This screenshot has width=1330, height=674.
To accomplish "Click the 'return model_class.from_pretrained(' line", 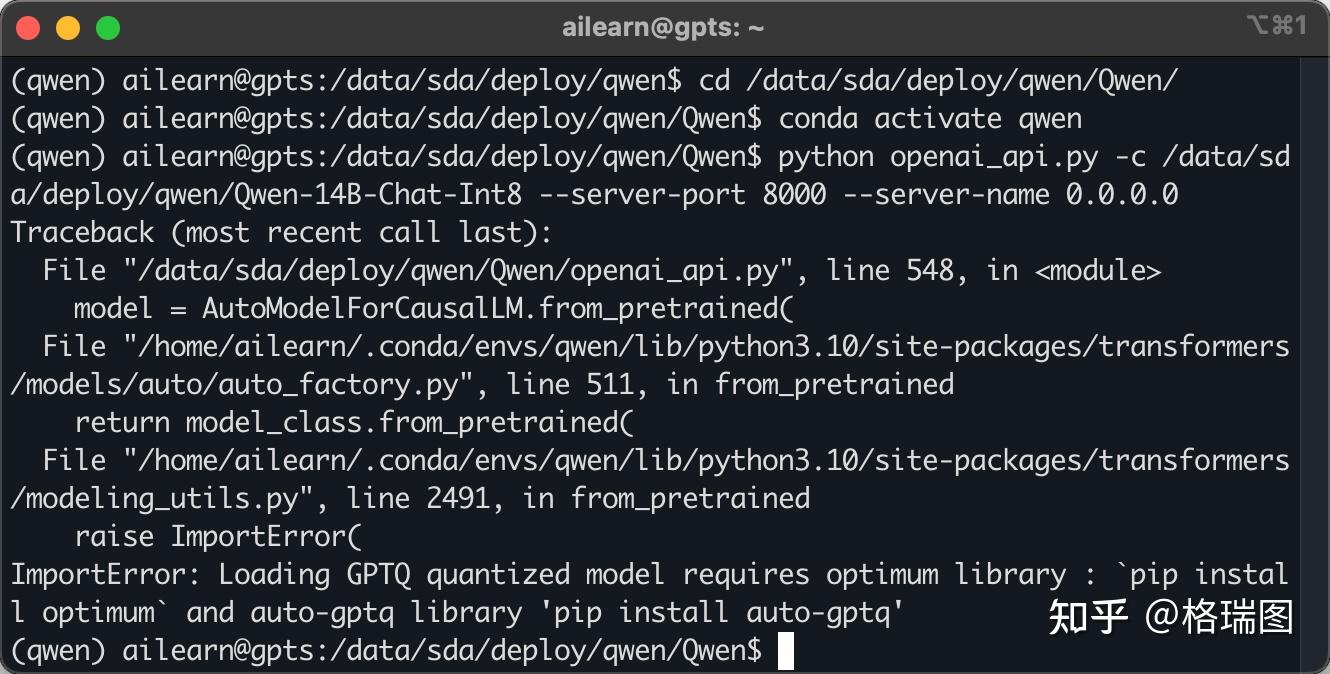I will tap(354, 423).
